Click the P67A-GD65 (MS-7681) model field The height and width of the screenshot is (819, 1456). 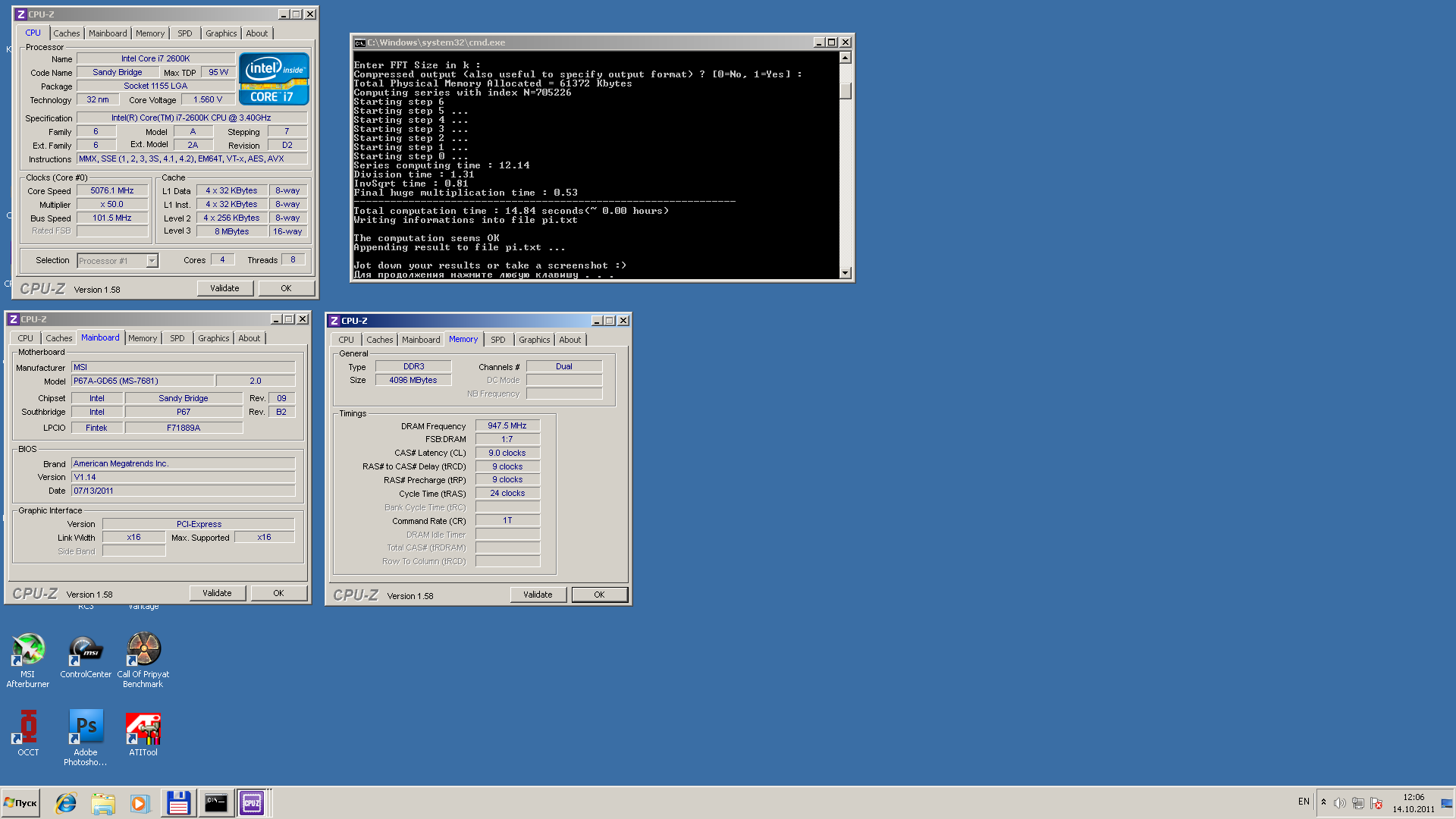click(143, 381)
